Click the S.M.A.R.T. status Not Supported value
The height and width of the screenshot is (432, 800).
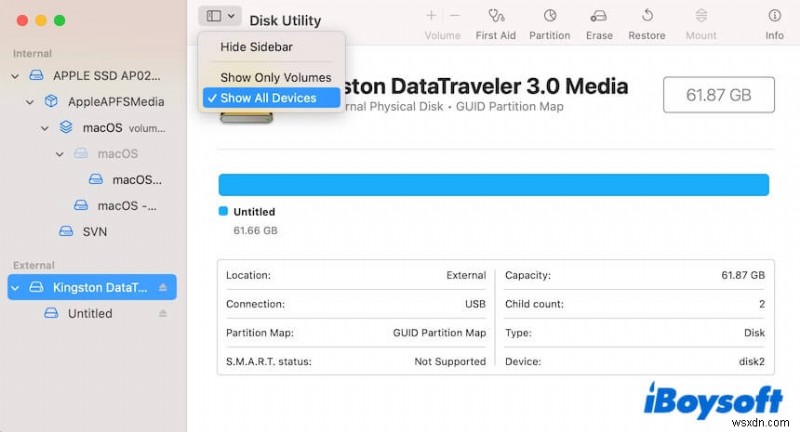[x=450, y=362]
